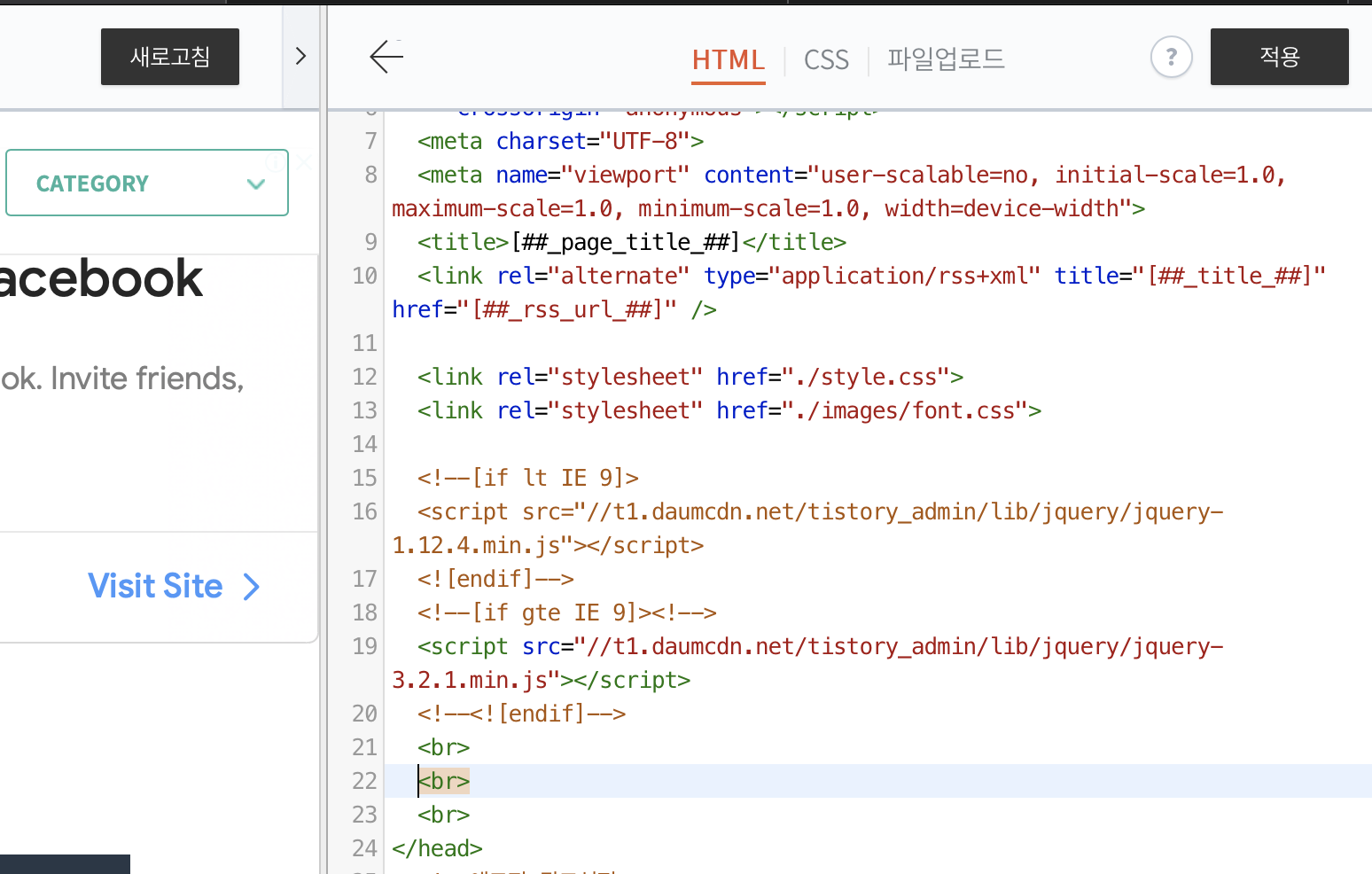Click the br tag on line 23
The image size is (1372, 874).
444,815
